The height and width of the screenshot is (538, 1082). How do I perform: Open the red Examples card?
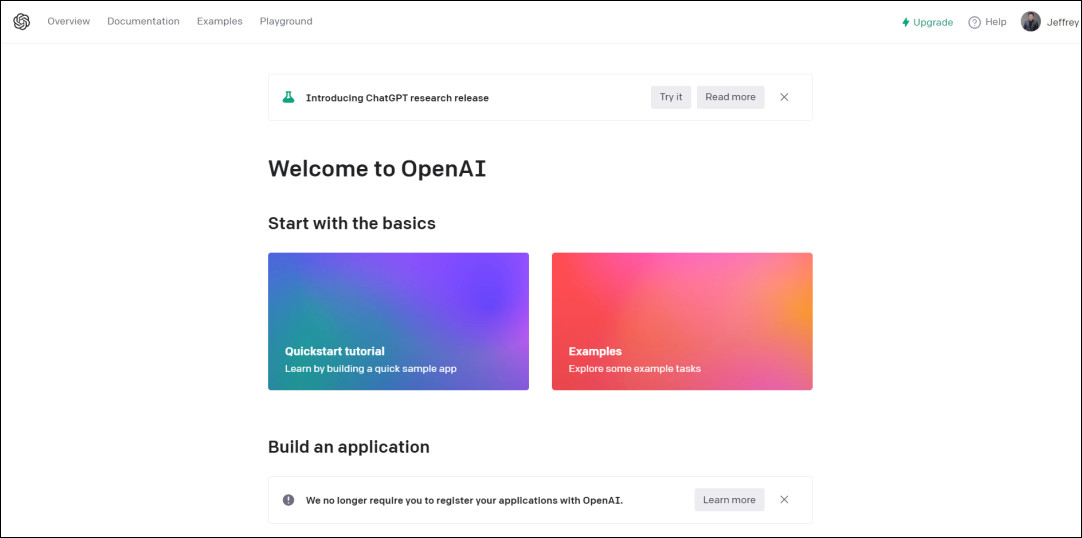pyautogui.click(x=682, y=321)
